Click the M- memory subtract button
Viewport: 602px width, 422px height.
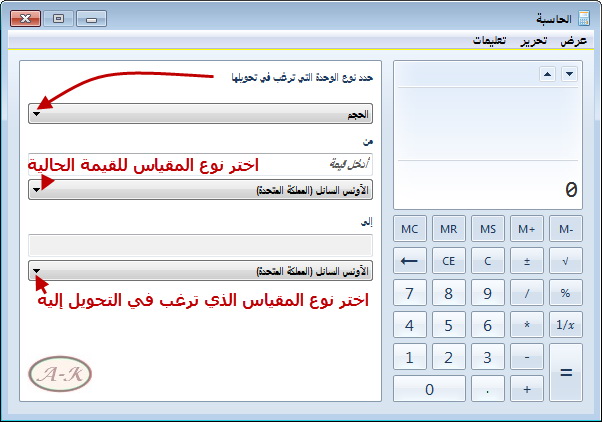pos(566,229)
